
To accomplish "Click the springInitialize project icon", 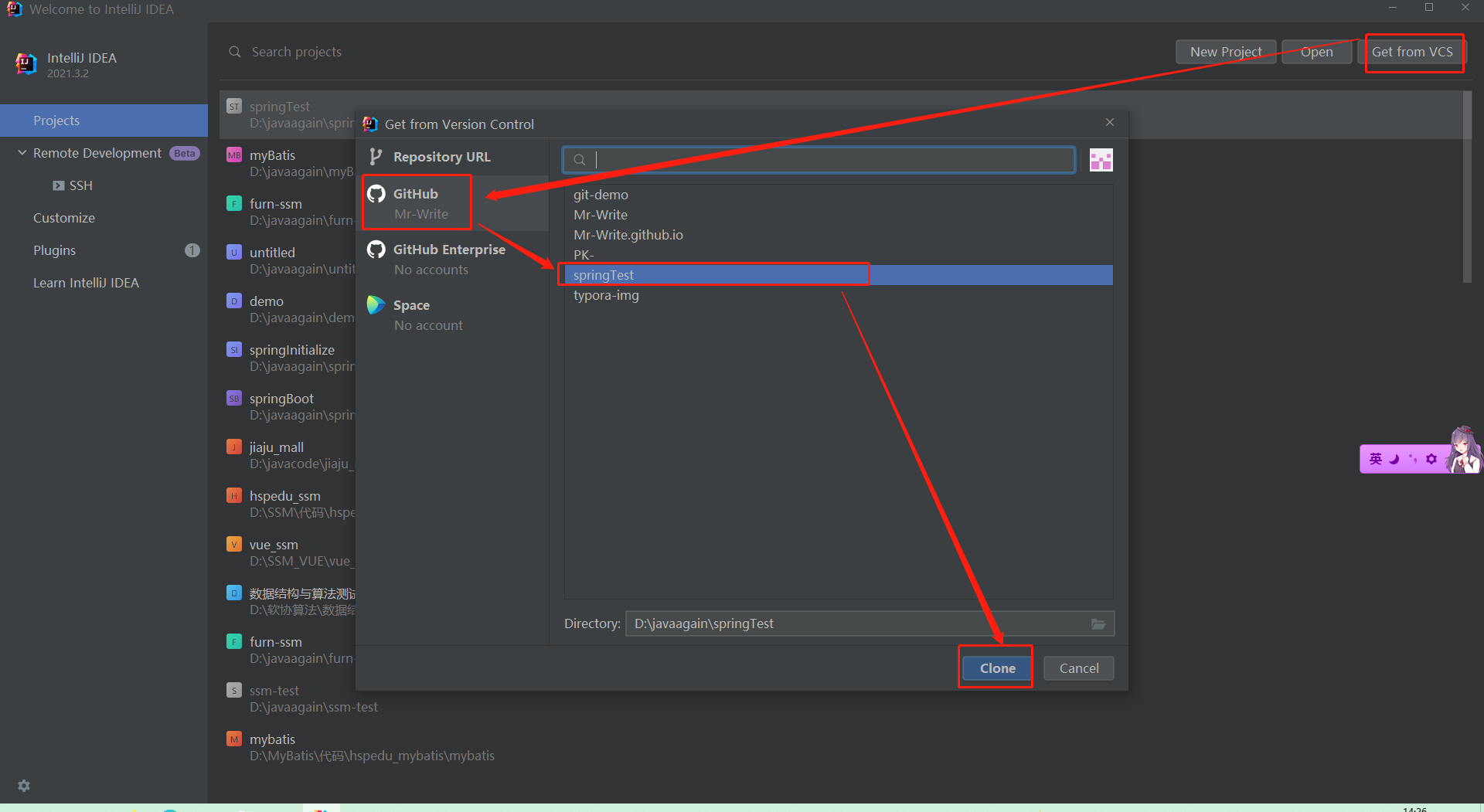I will click(234, 349).
